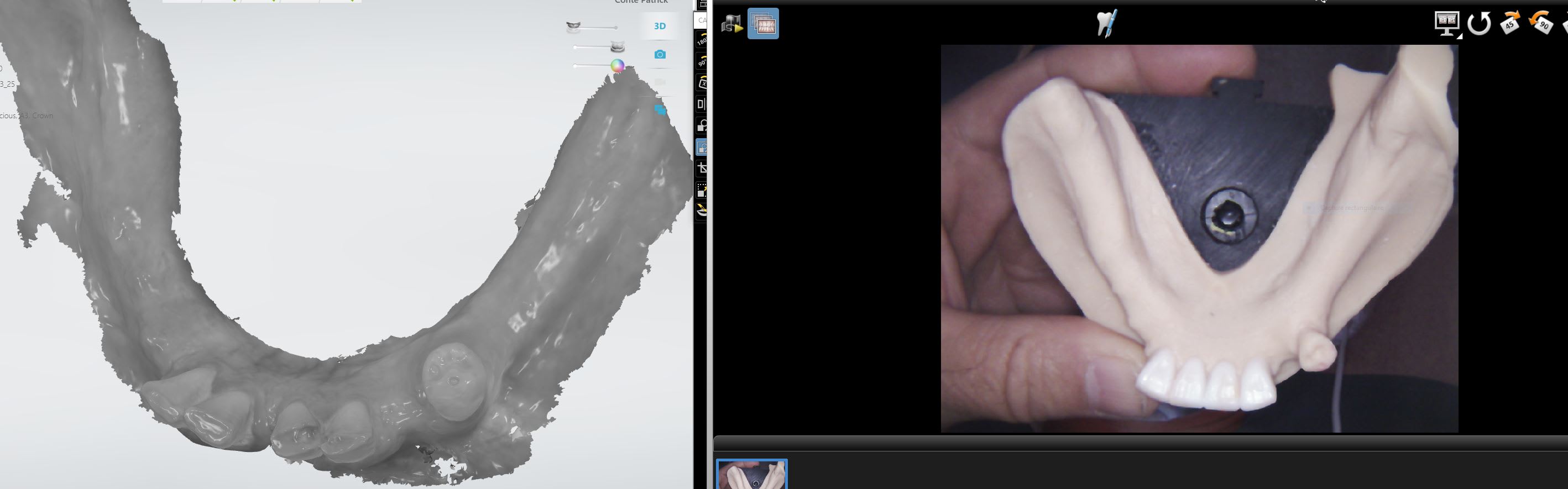Image resolution: width=1568 pixels, height=489 pixels.
Task: Rotate the image 45 degrees clockwise
Action: click(x=1510, y=23)
